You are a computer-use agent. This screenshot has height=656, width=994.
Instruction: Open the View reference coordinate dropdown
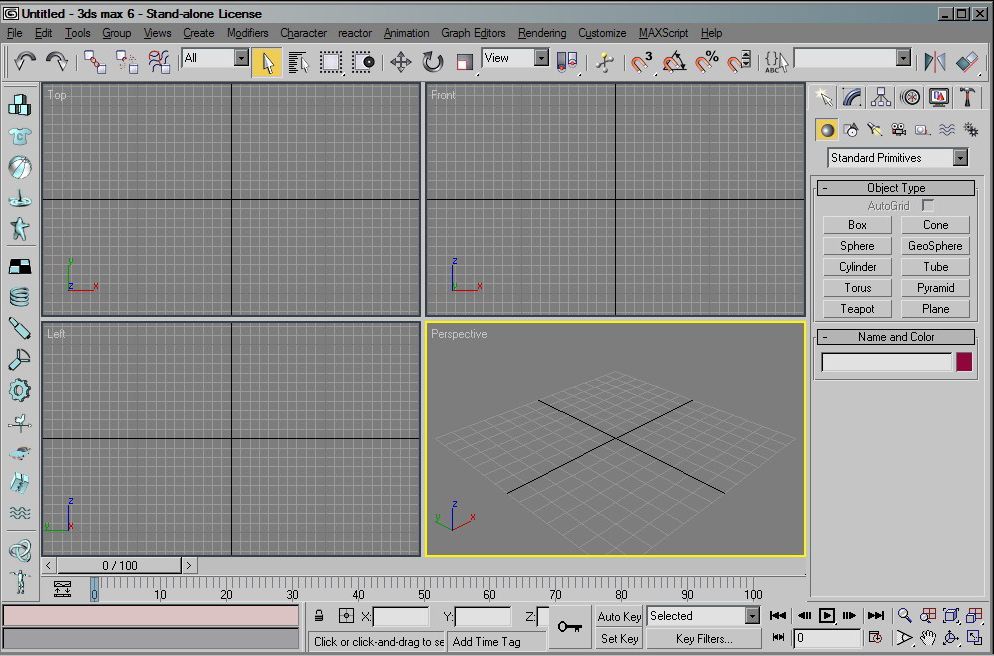pos(541,58)
